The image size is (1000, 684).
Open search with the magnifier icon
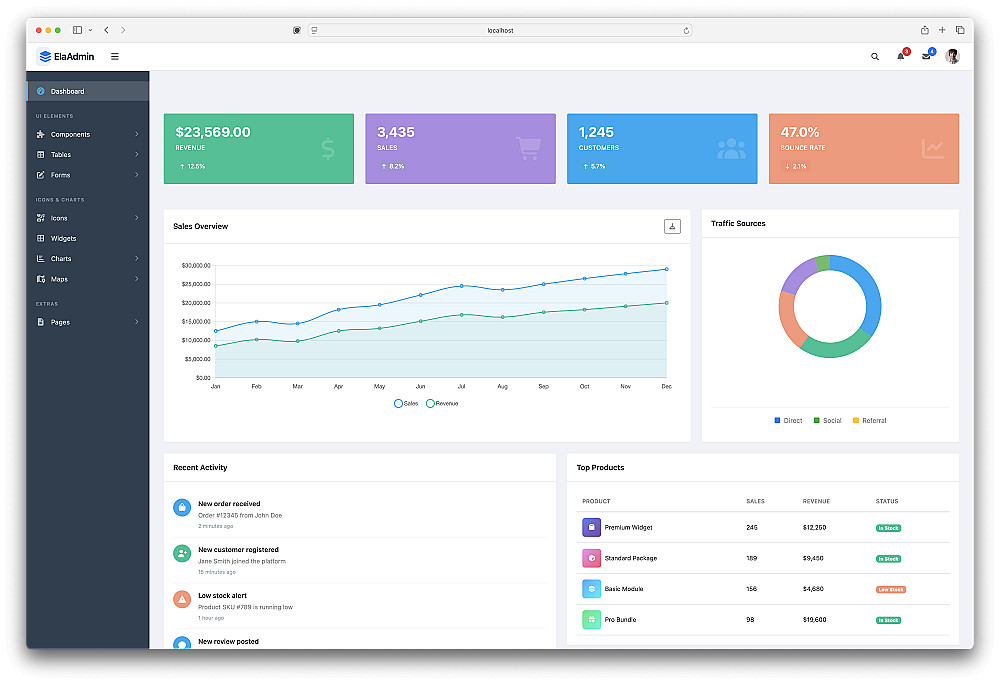click(875, 57)
